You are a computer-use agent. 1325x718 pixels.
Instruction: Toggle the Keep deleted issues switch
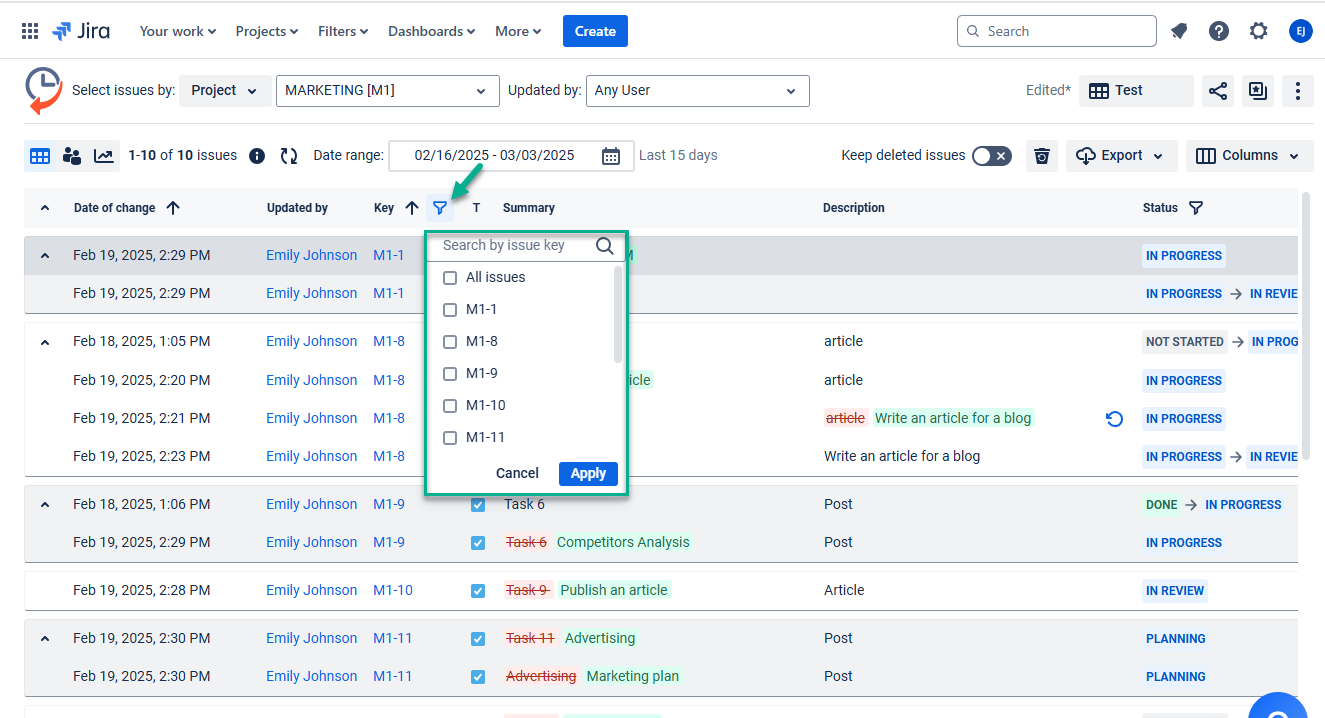[x=991, y=156]
